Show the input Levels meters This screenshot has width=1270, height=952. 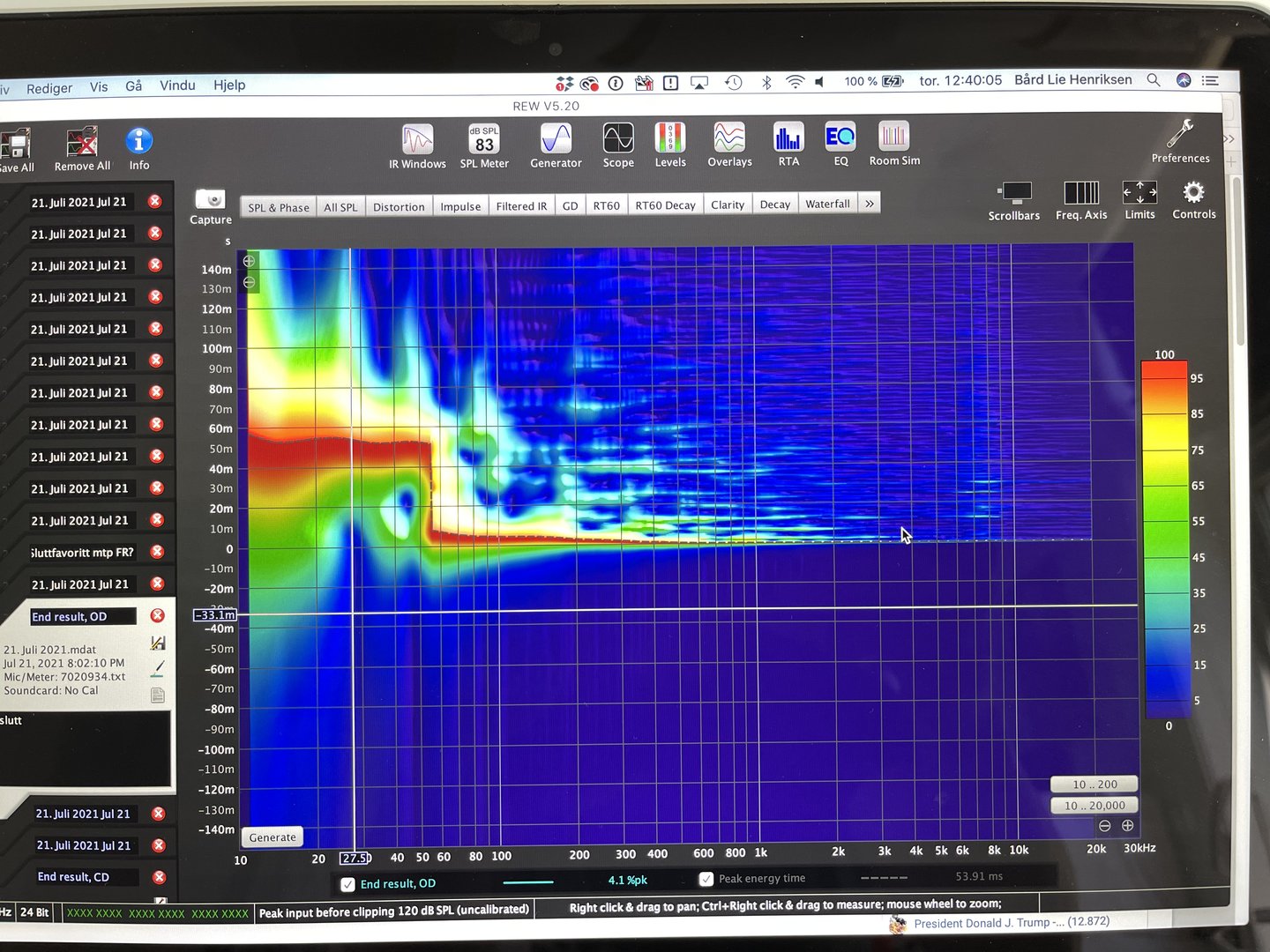point(670,139)
